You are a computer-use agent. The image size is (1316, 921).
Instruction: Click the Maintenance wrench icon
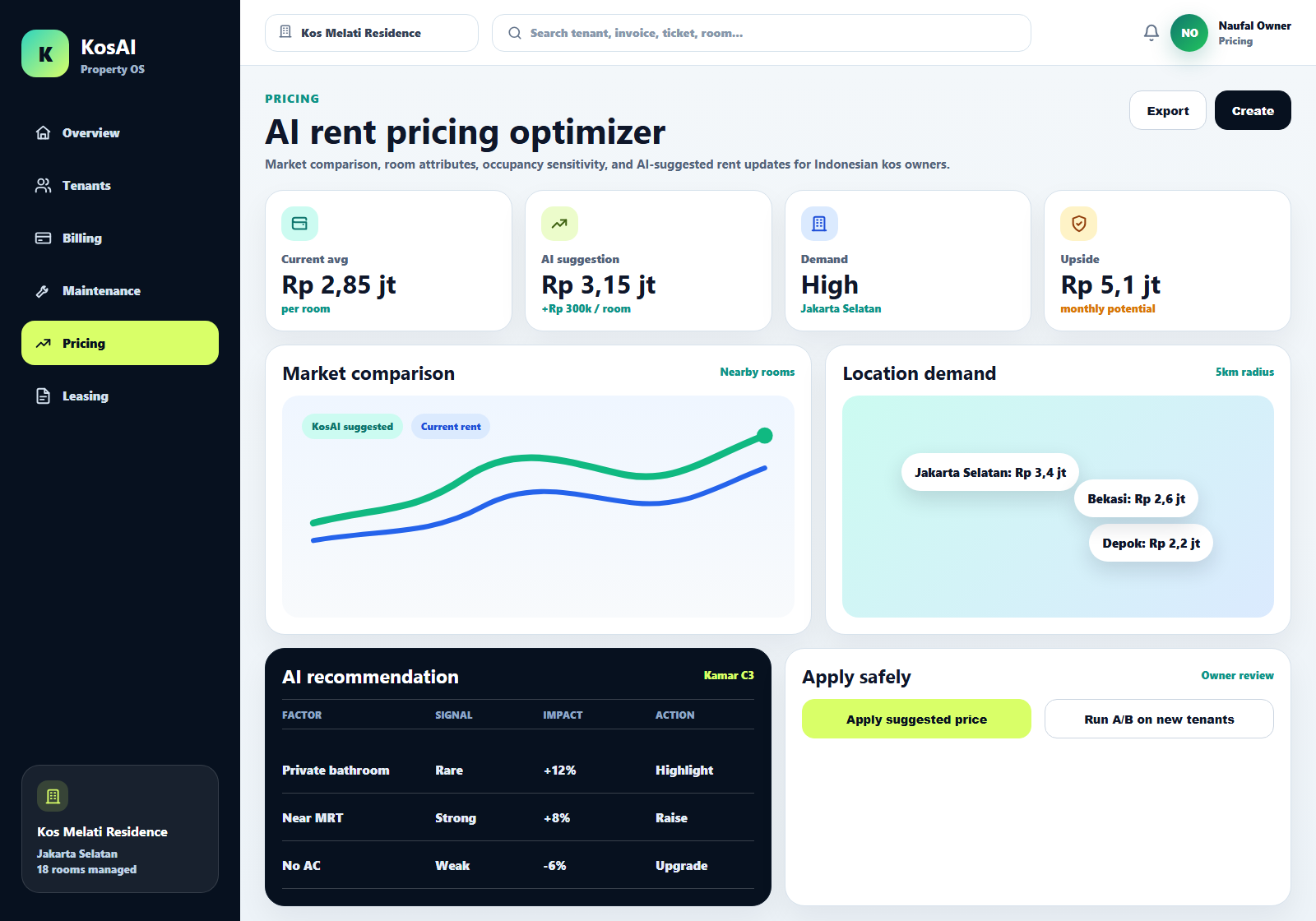pos(44,291)
